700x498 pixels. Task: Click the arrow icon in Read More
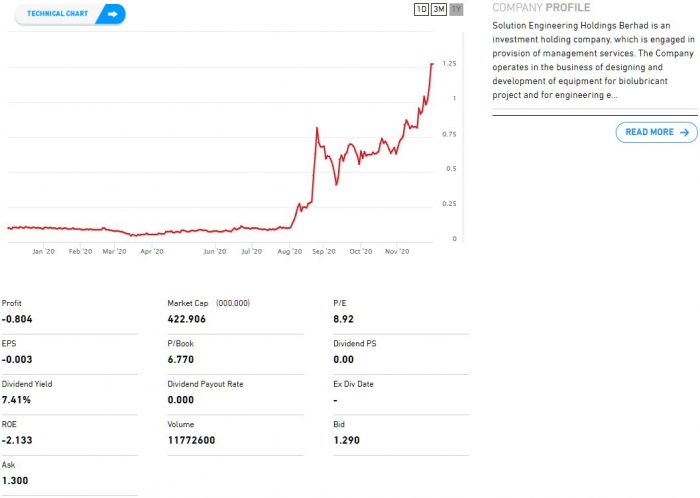pyautogui.click(x=684, y=132)
